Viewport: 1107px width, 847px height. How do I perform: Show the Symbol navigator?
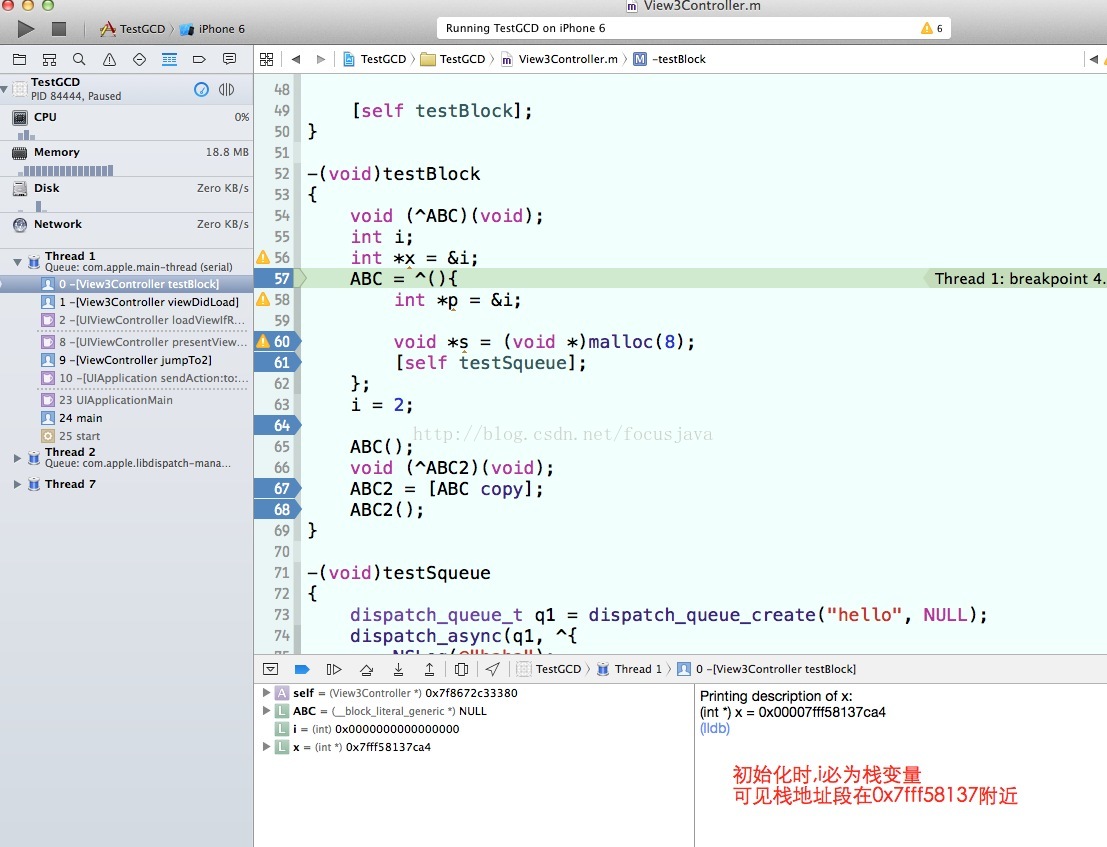(49, 59)
